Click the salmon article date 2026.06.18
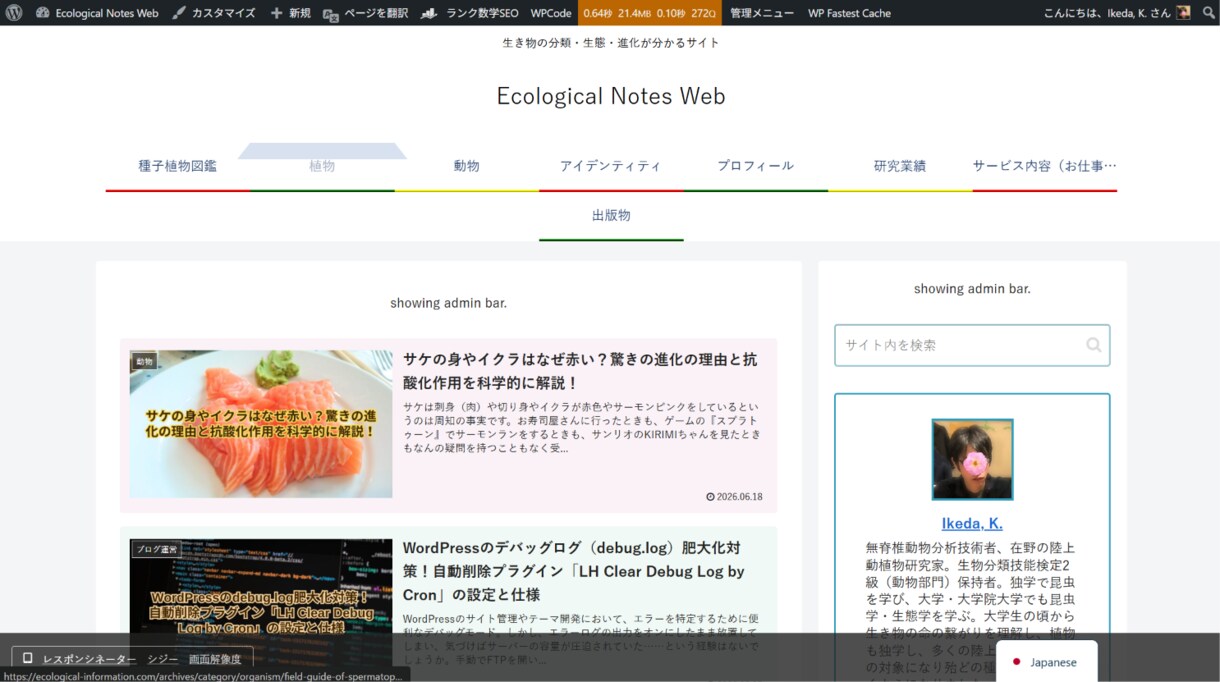The width and height of the screenshot is (1220, 682). point(734,497)
